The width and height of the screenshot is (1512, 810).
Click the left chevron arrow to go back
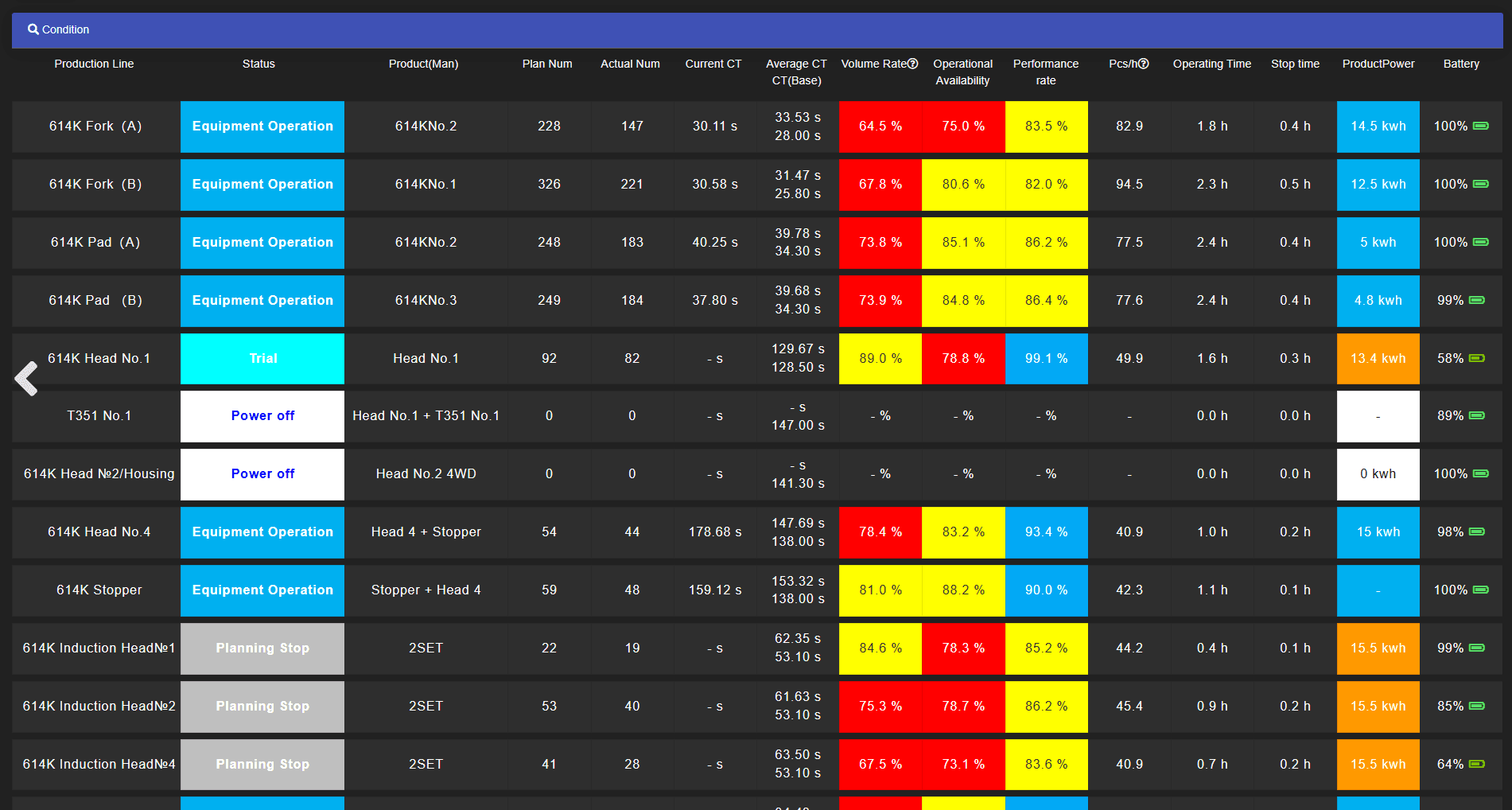click(x=26, y=379)
